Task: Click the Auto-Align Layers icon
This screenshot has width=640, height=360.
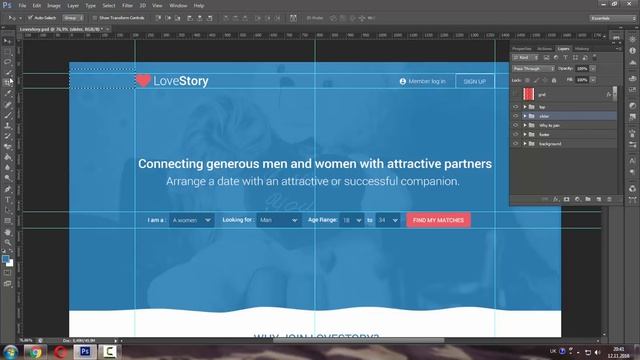Action: pyautogui.click(x=293, y=18)
